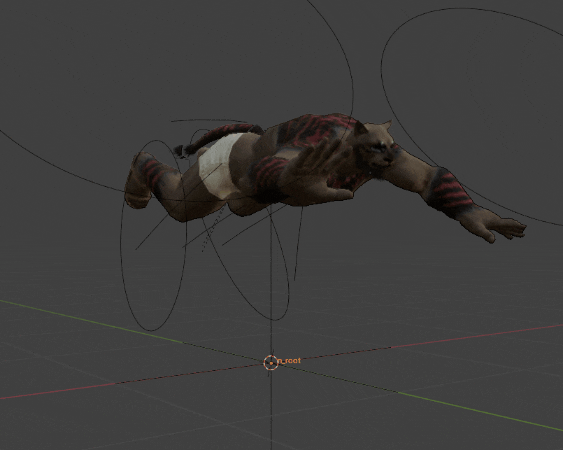The height and width of the screenshot is (450, 563).
Task: Select the flying cat character's head
Action: click(x=373, y=149)
